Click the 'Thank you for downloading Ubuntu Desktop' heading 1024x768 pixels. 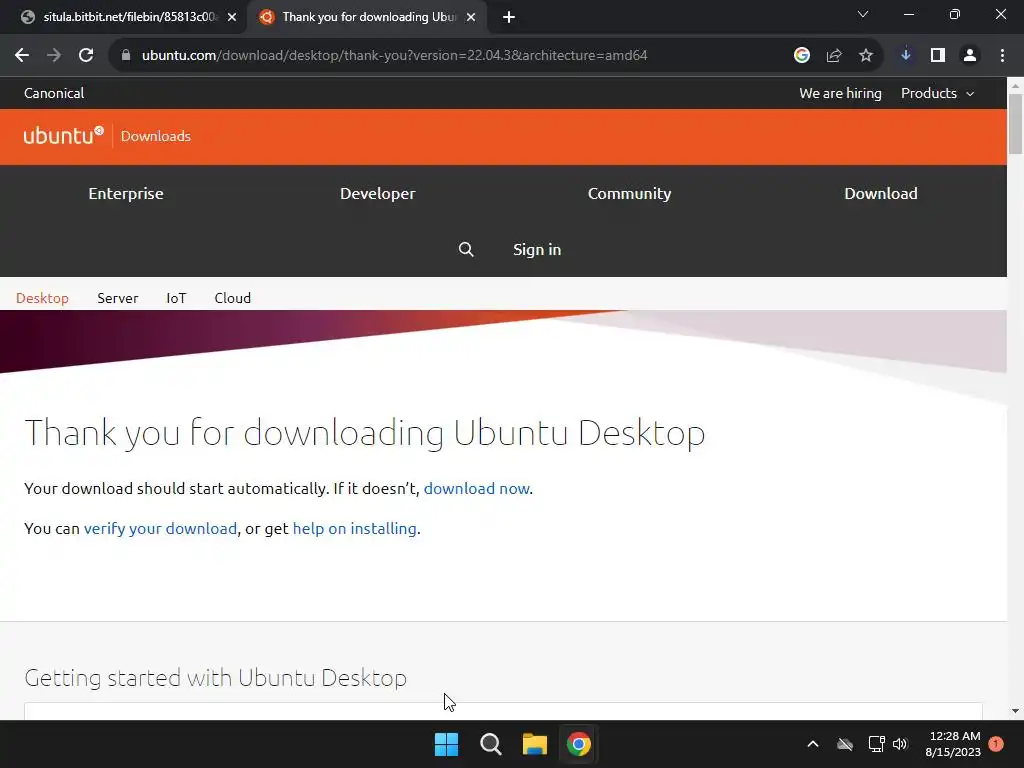(364, 433)
